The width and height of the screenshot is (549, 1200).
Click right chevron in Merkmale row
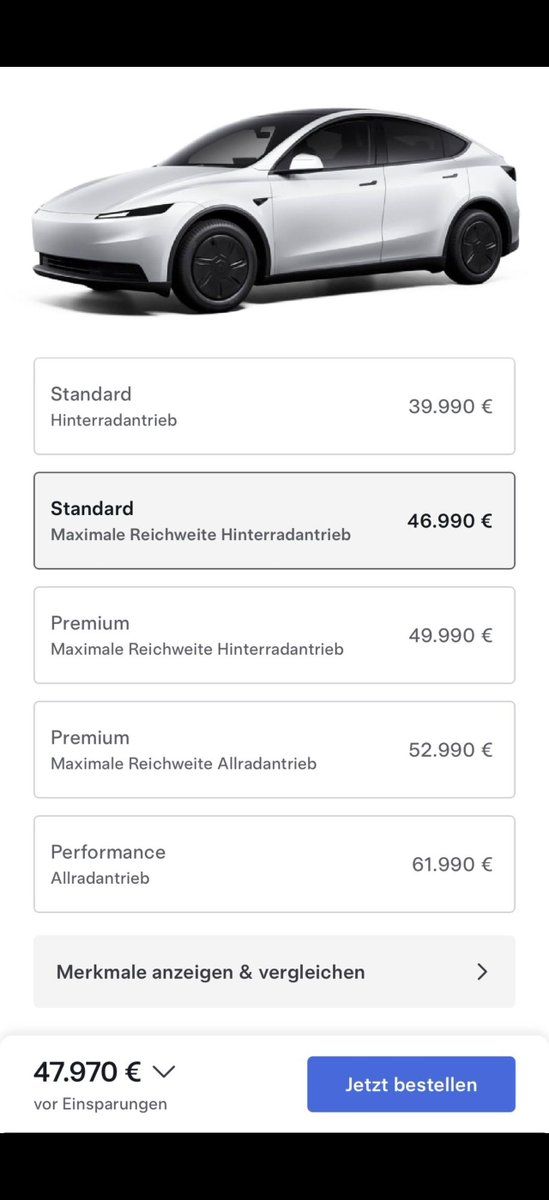(482, 971)
